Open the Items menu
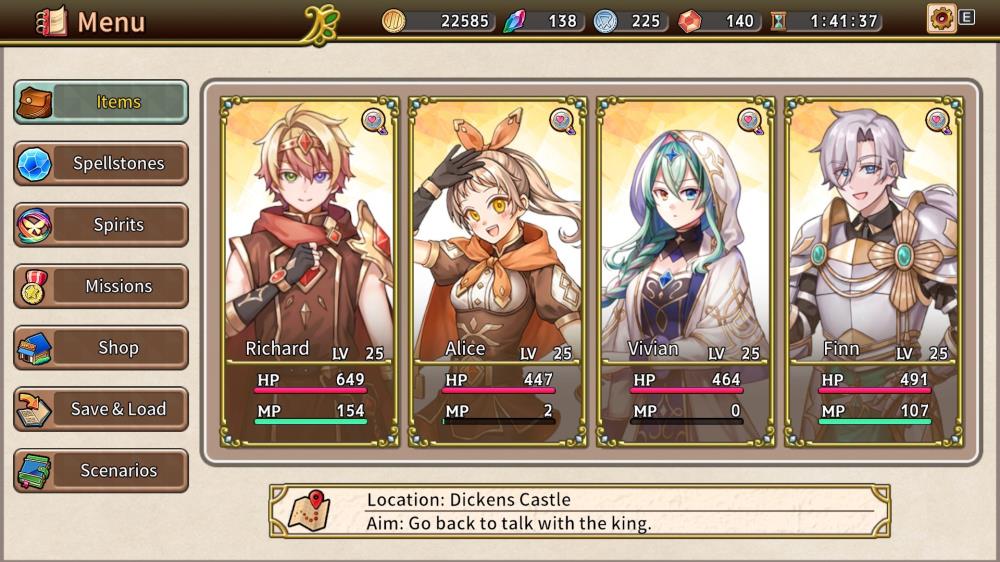Viewport: 1000px width, 562px height. coord(101,102)
